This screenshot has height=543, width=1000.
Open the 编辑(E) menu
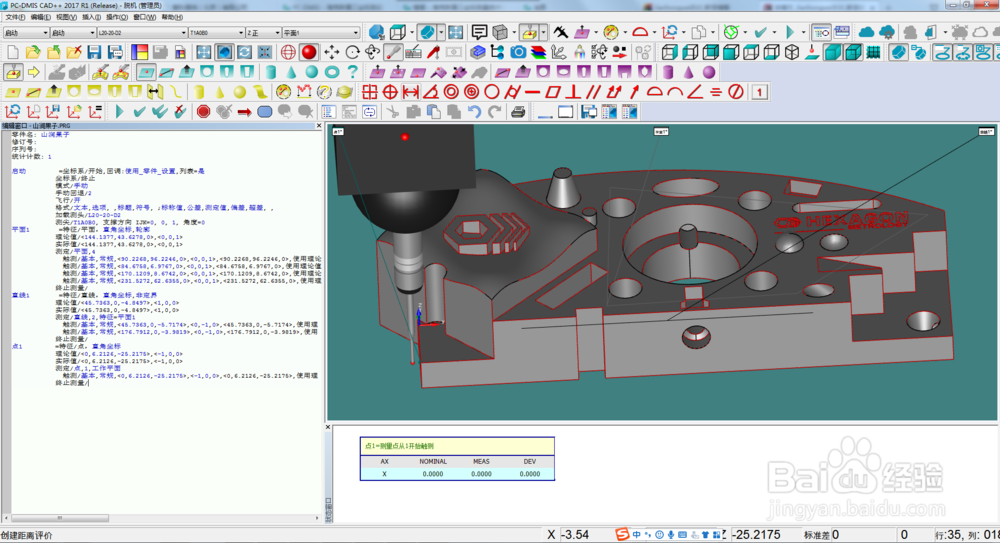tap(41, 17)
